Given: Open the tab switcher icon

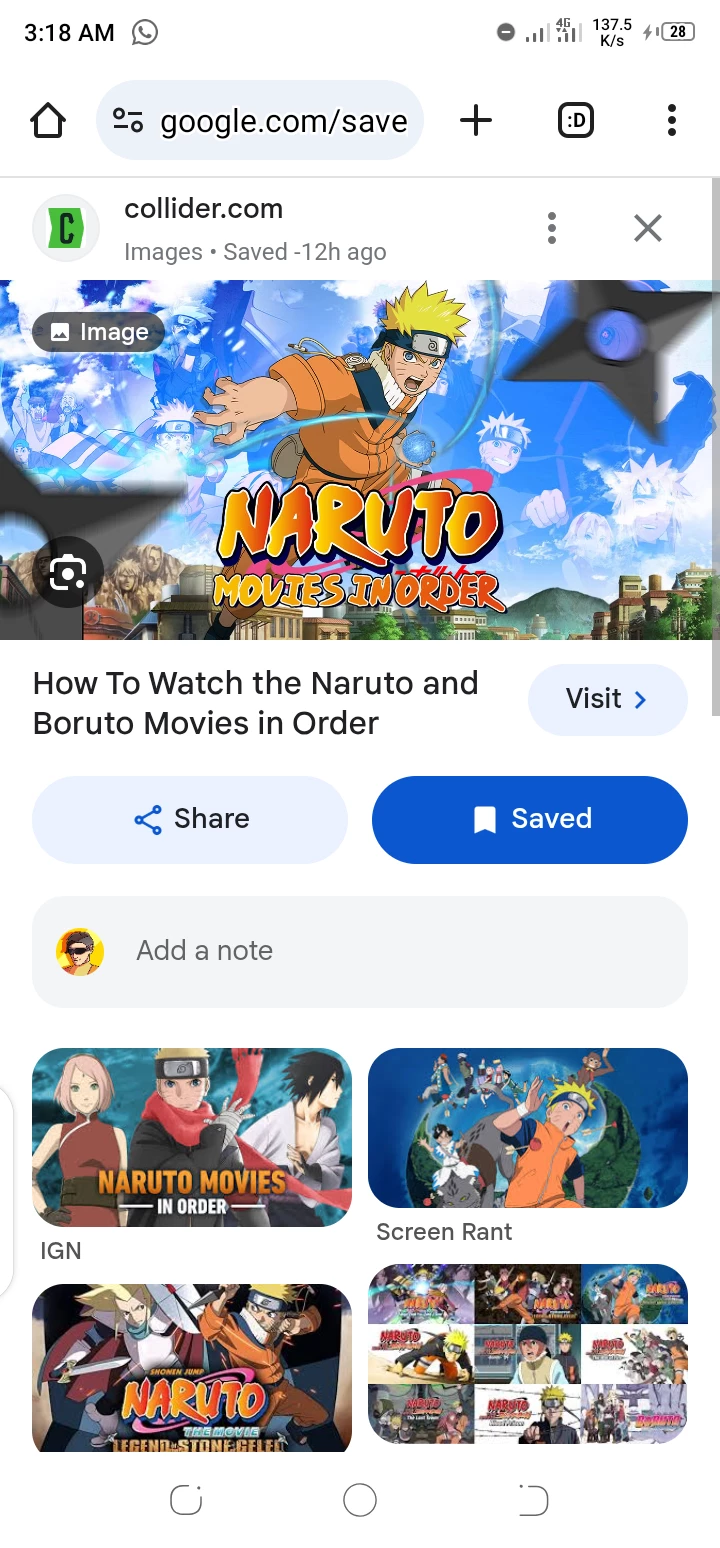Looking at the screenshot, I should [575, 121].
